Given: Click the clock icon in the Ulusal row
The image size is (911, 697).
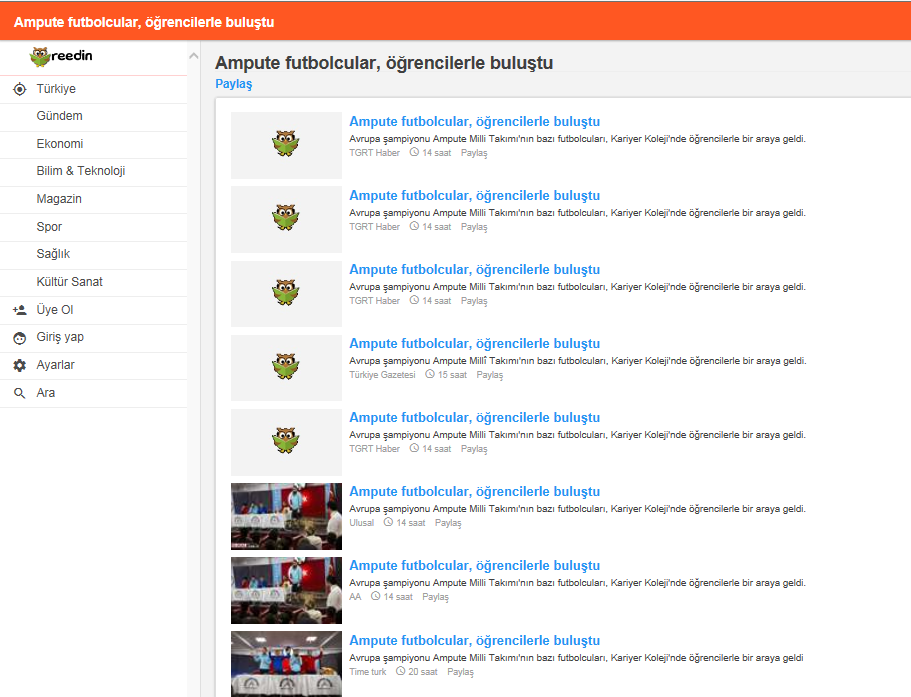Looking at the screenshot, I should 388,522.
